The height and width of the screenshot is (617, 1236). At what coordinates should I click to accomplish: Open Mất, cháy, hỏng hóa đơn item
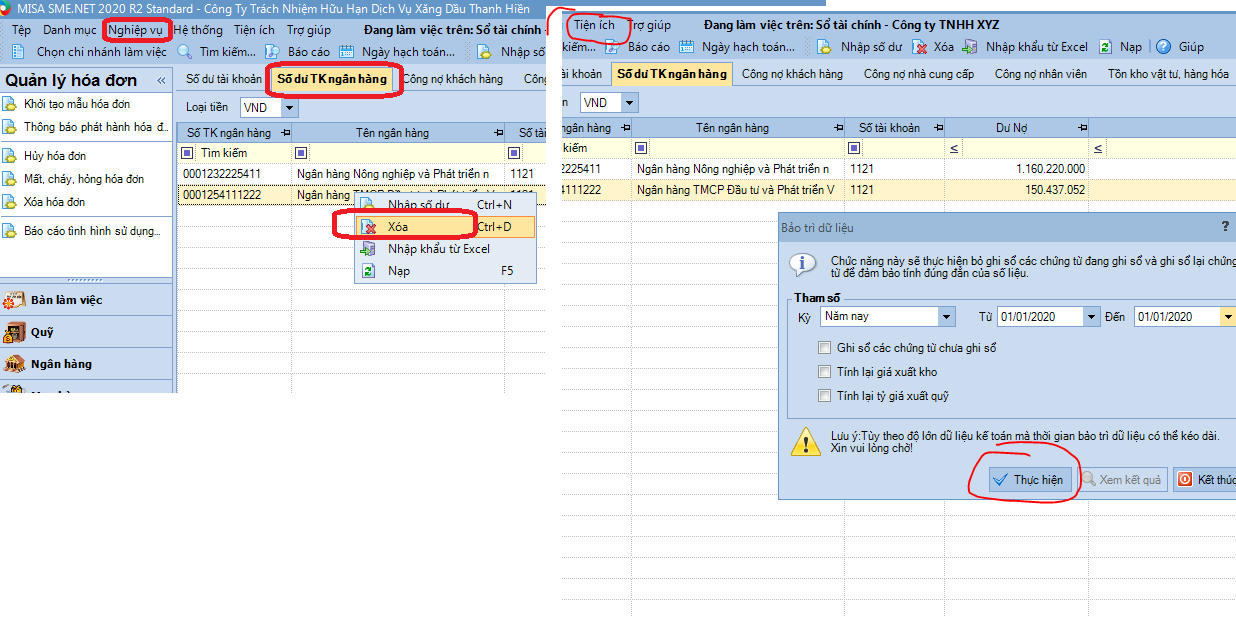(x=84, y=179)
